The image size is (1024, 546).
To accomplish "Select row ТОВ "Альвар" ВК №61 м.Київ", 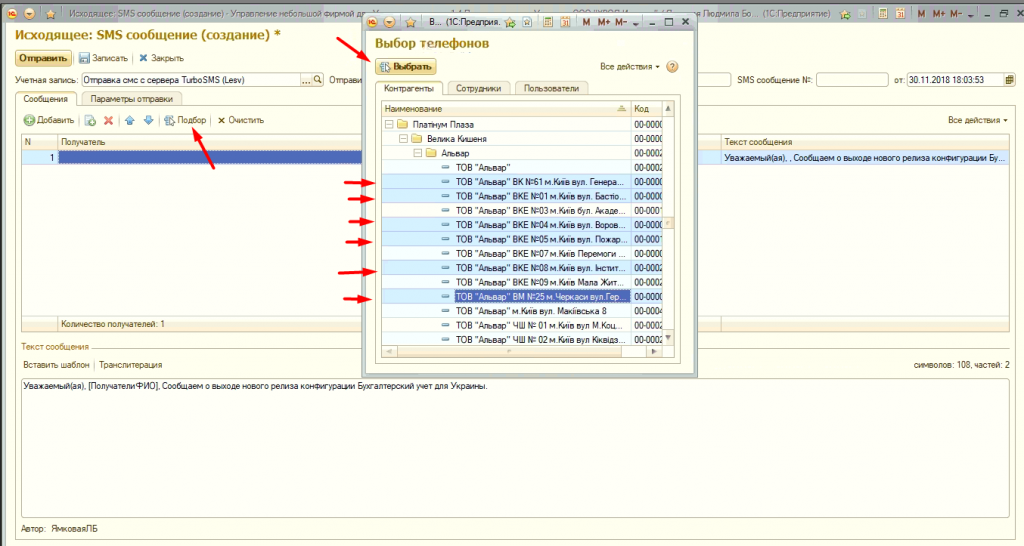I will pyautogui.click(x=522, y=182).
